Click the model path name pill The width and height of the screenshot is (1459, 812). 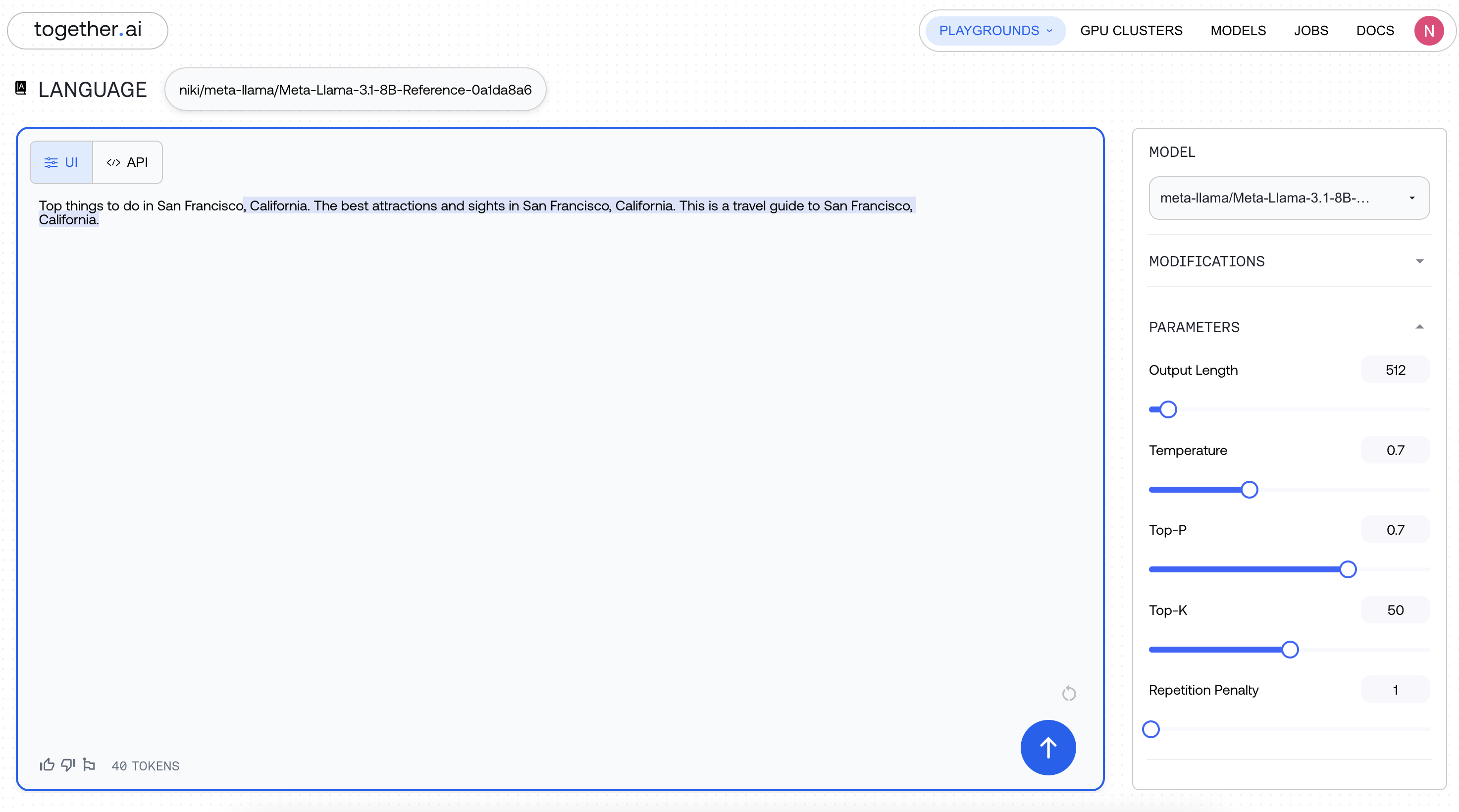(x=355, y=90)
